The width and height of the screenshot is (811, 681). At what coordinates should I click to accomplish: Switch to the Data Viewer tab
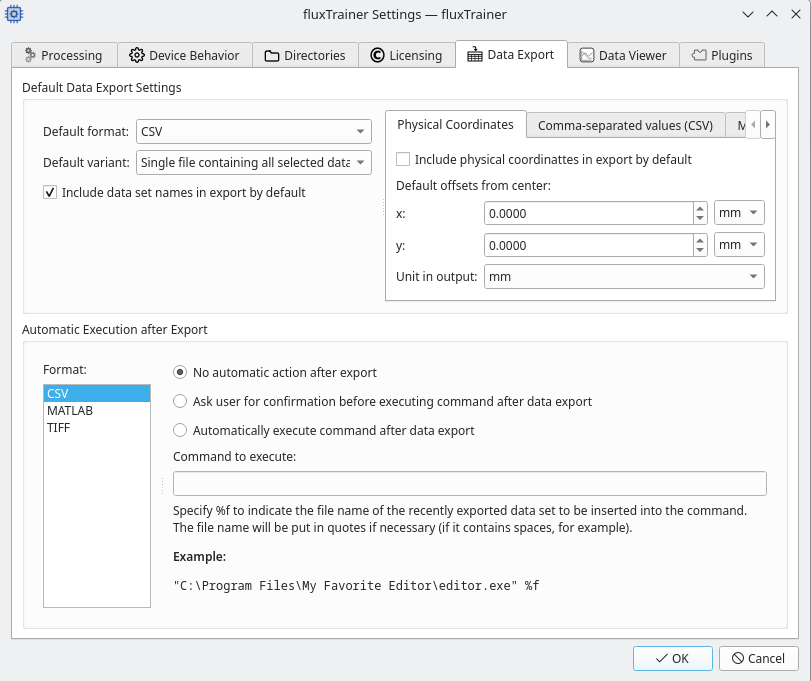click(623, 55)
